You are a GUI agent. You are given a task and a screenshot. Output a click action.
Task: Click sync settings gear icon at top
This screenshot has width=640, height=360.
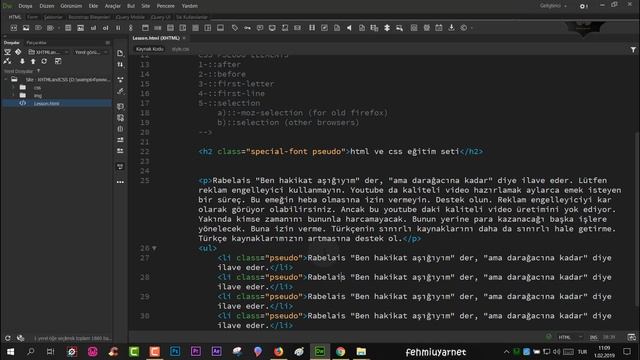pos(583,6)
